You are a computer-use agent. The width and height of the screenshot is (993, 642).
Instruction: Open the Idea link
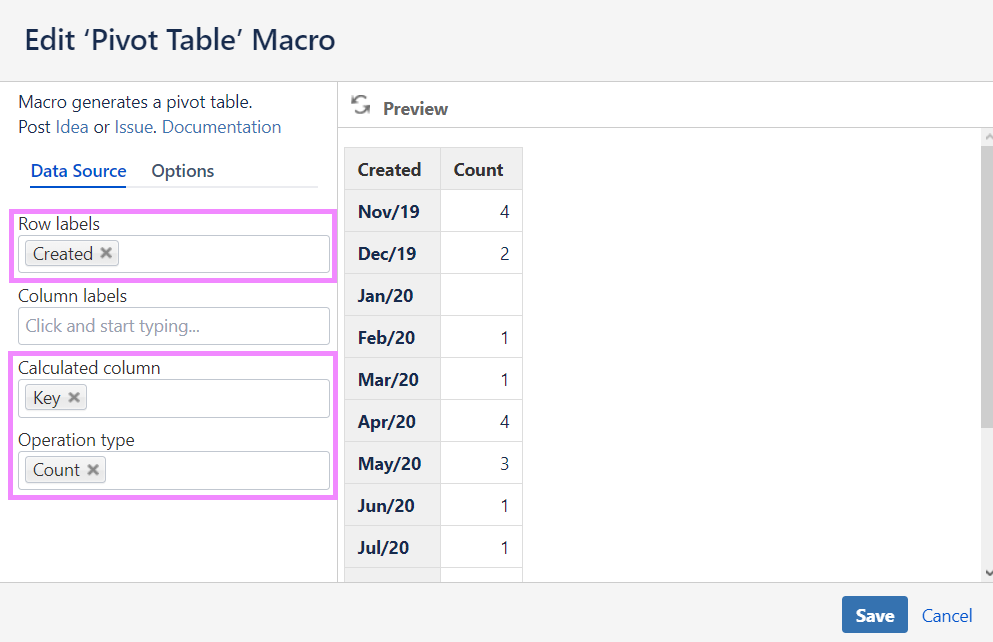click(72, 127)
